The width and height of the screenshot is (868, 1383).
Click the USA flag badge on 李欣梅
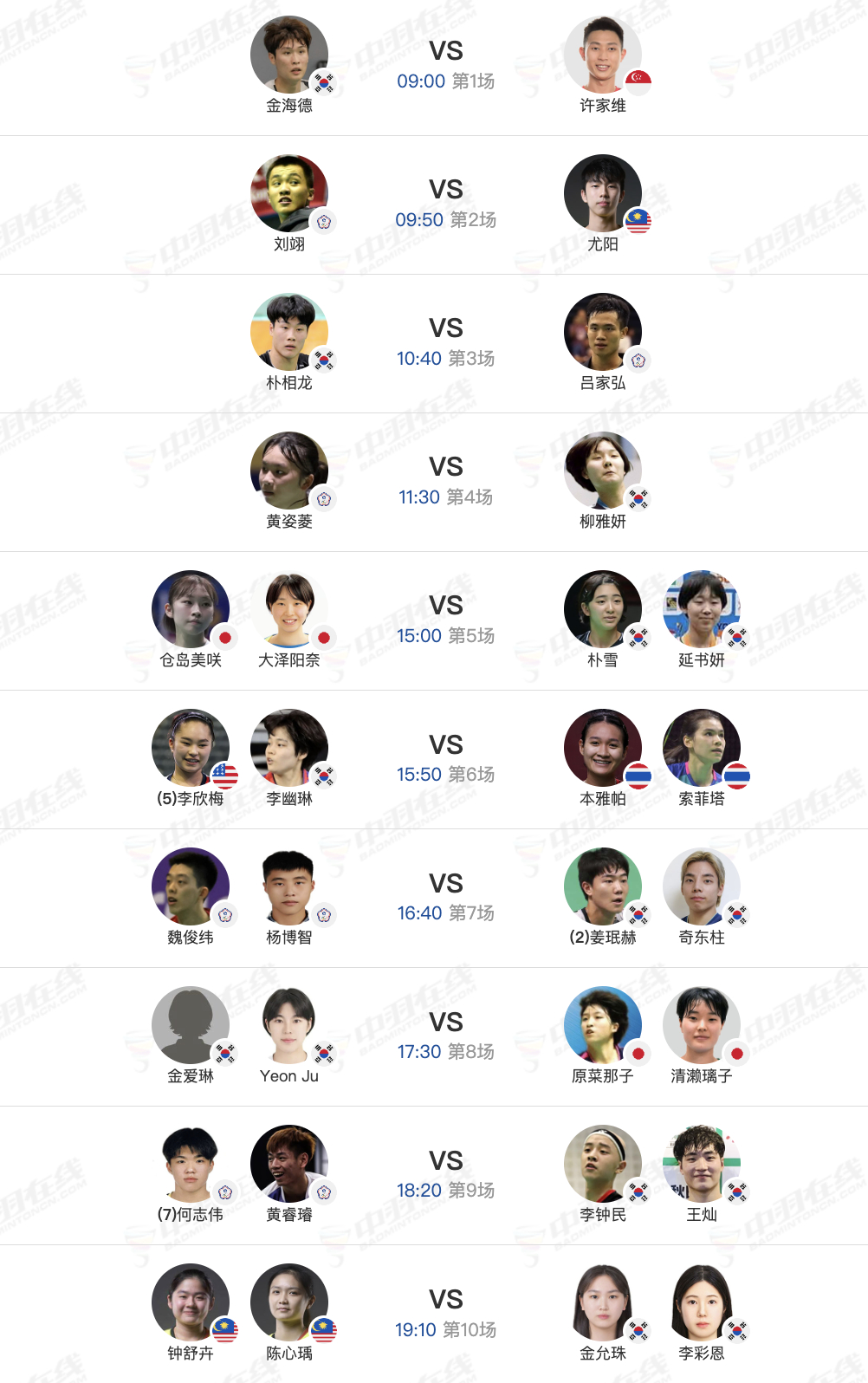click(x=225, y=776)
